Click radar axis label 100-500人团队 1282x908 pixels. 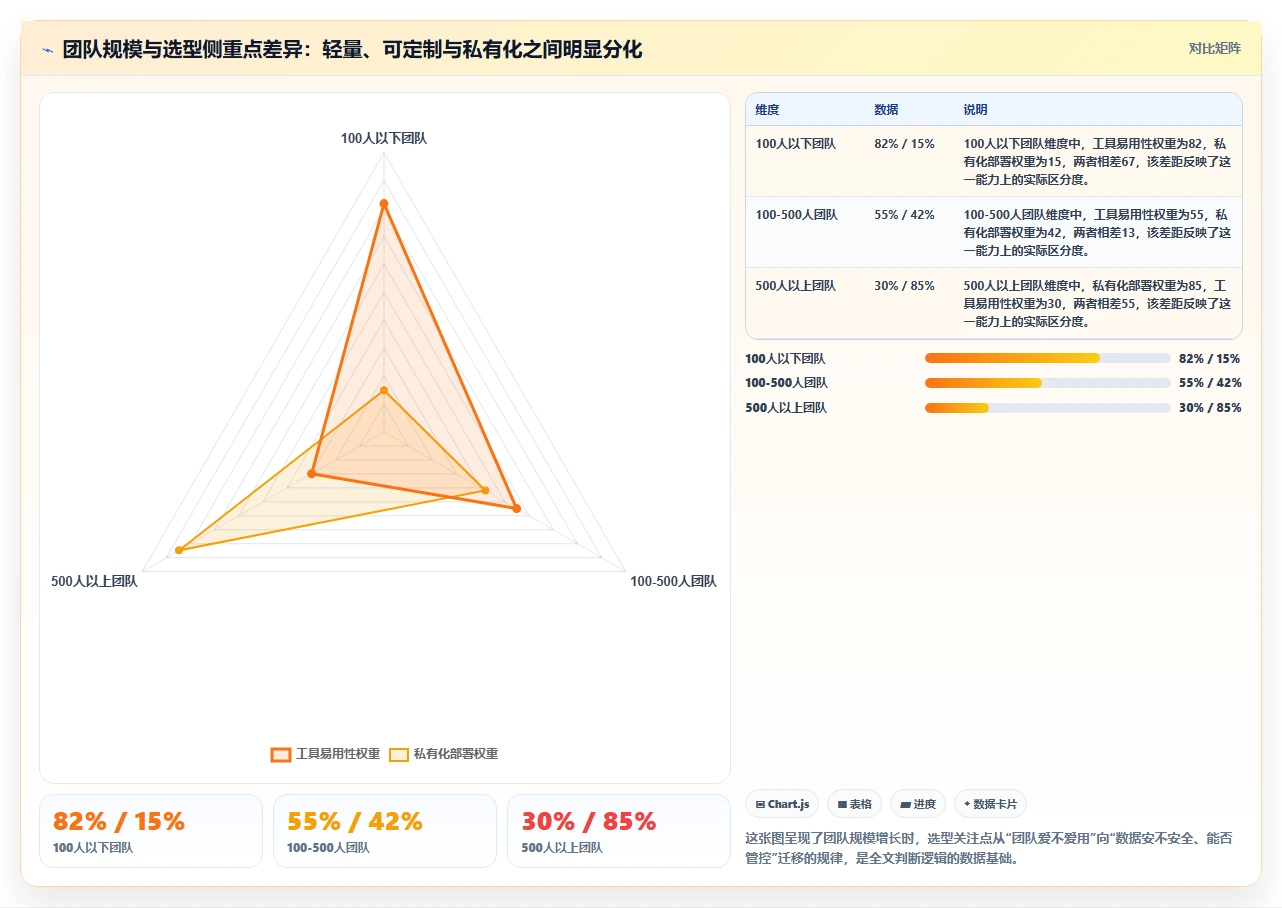673,581
